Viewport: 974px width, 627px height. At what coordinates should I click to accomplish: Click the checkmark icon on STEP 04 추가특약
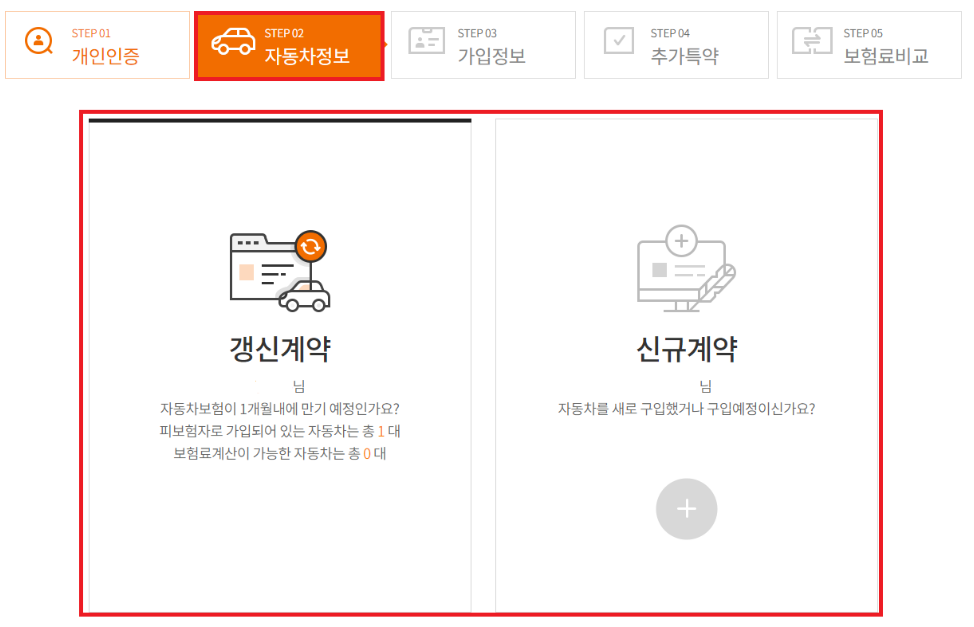[619, 42]
